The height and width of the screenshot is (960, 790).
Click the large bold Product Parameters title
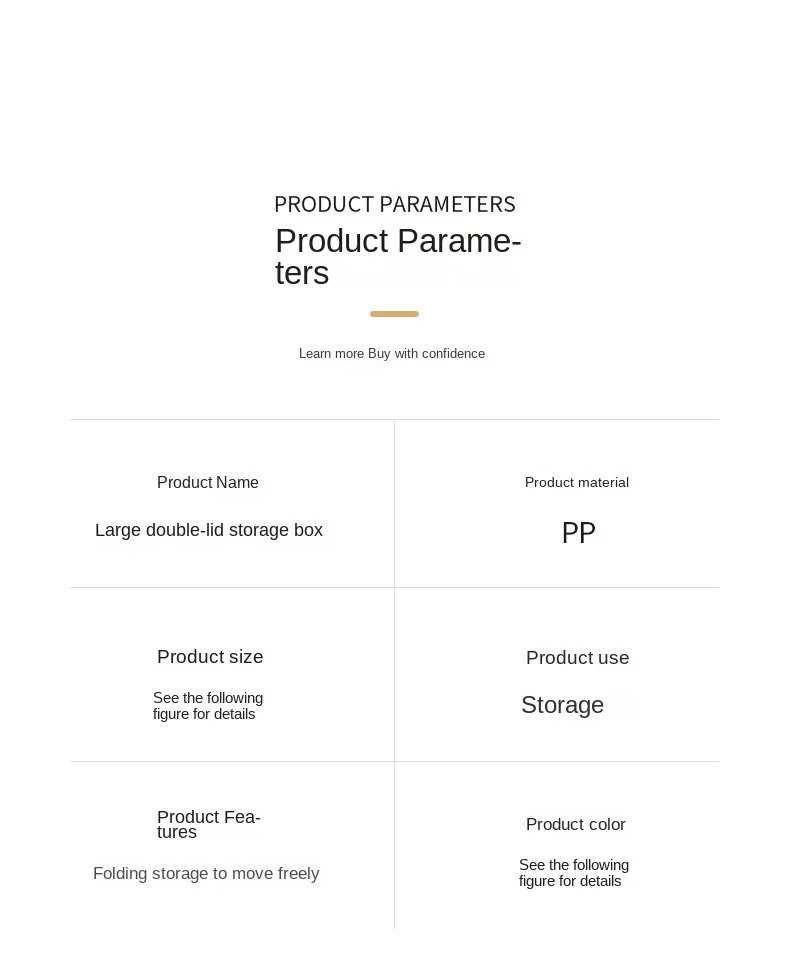pyautogui.click(x=398, y=242)
